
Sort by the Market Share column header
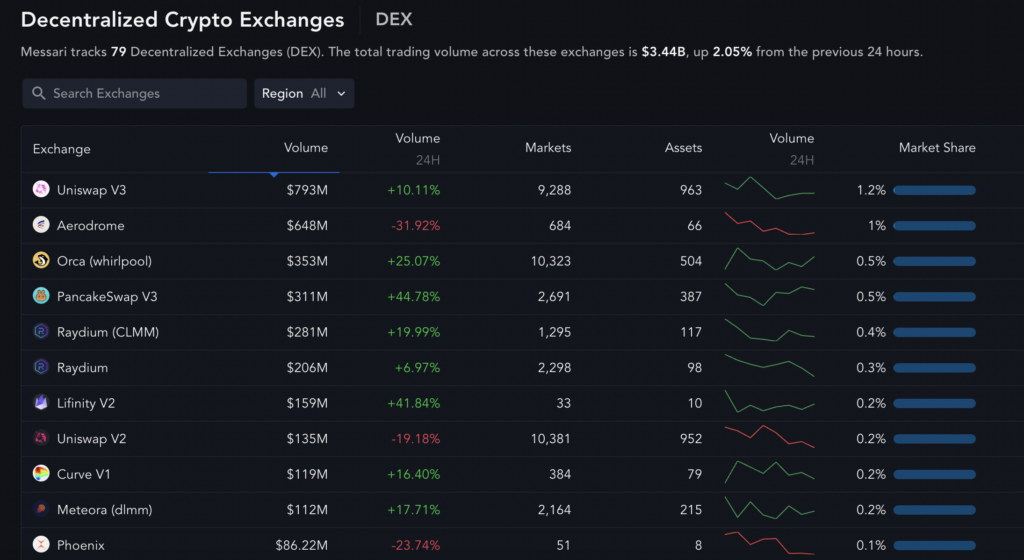(937, 148)
